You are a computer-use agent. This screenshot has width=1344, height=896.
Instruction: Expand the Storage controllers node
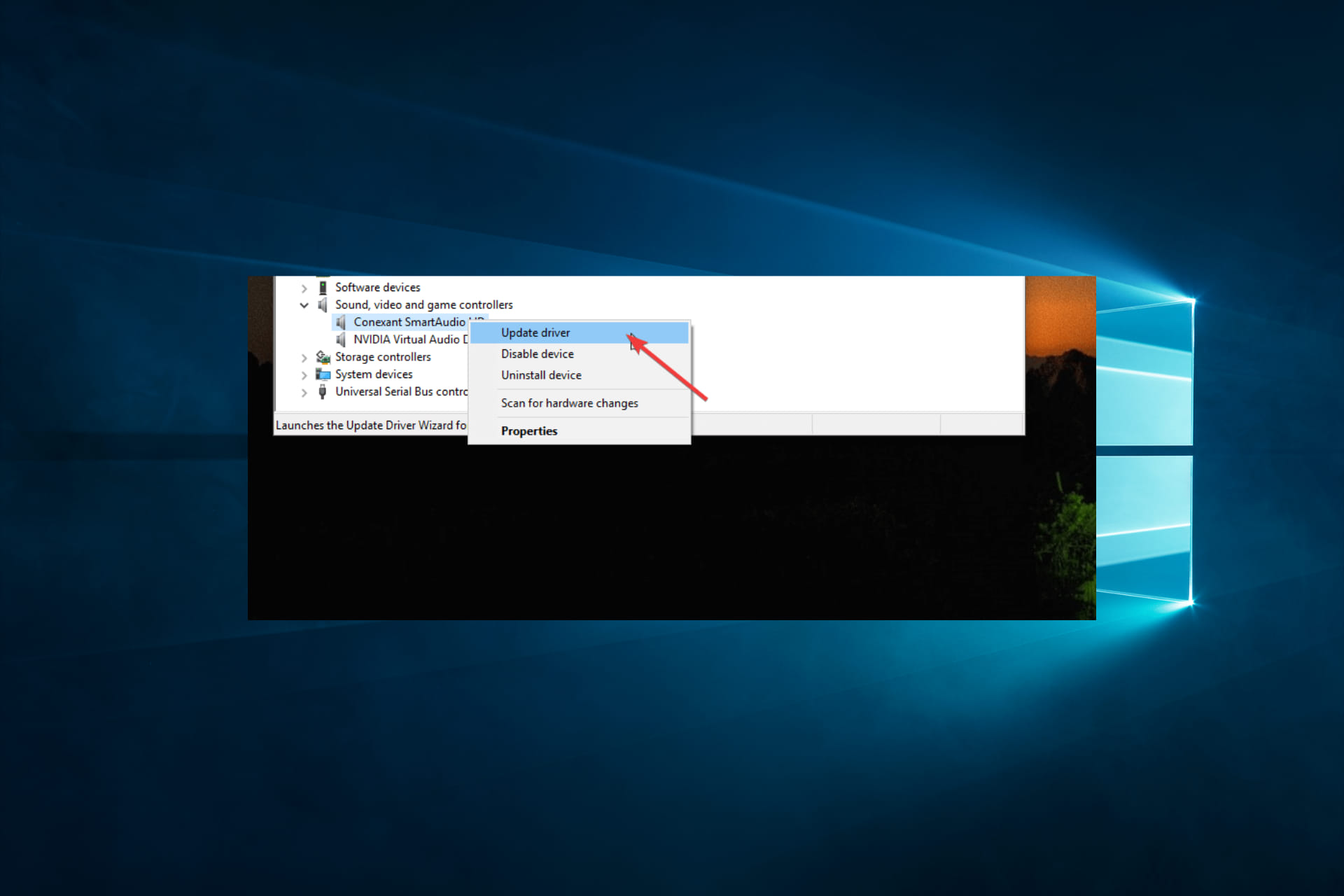pos(304,358)
